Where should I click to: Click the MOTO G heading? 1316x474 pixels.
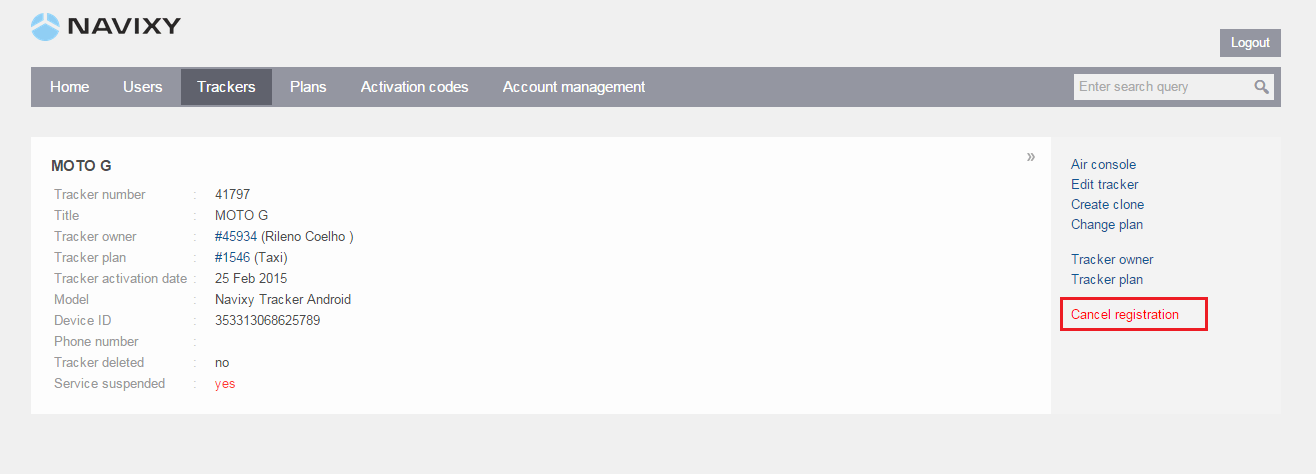81,166
